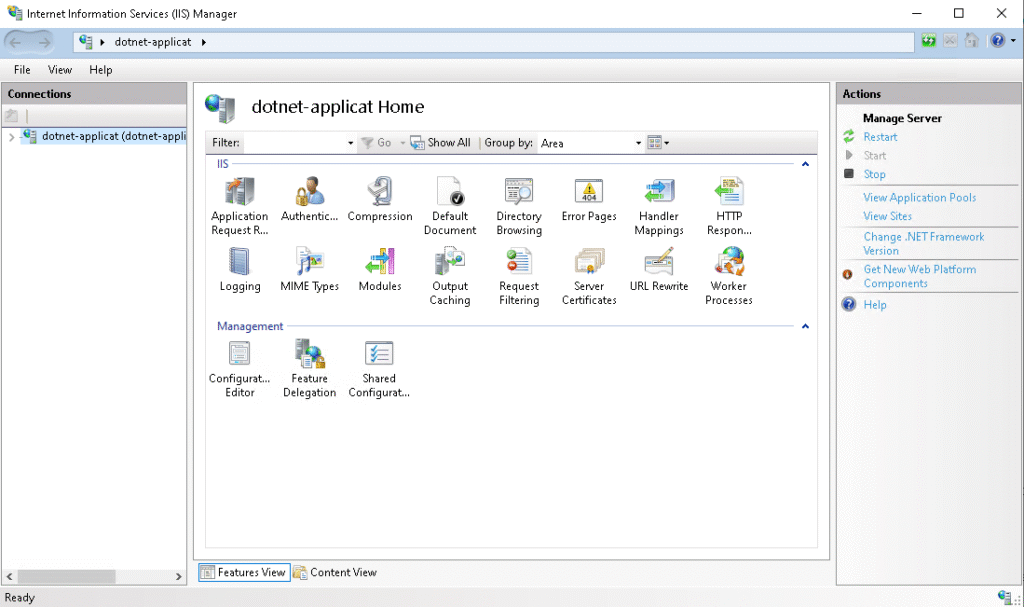Viewport: 1024px width, 607px height.
Task: Open the File menu
Action: click(x=22, y=70)
